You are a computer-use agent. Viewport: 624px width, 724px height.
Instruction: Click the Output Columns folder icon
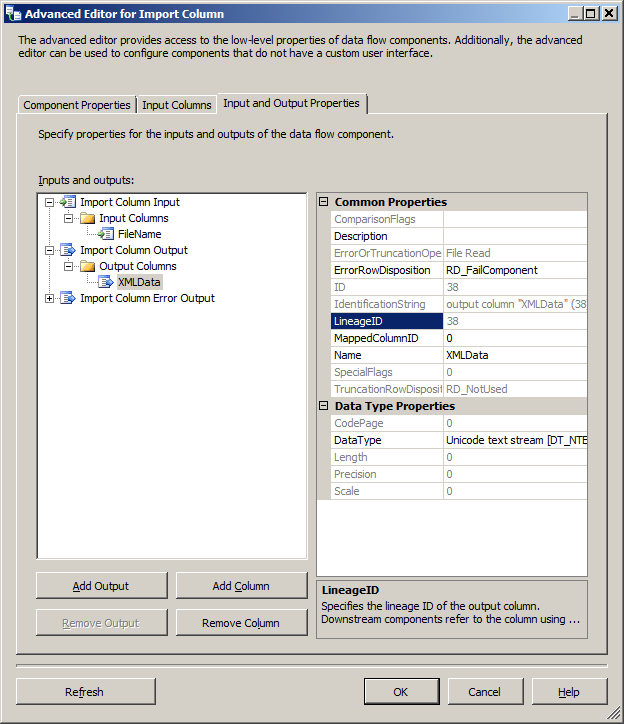coord(87,266)
